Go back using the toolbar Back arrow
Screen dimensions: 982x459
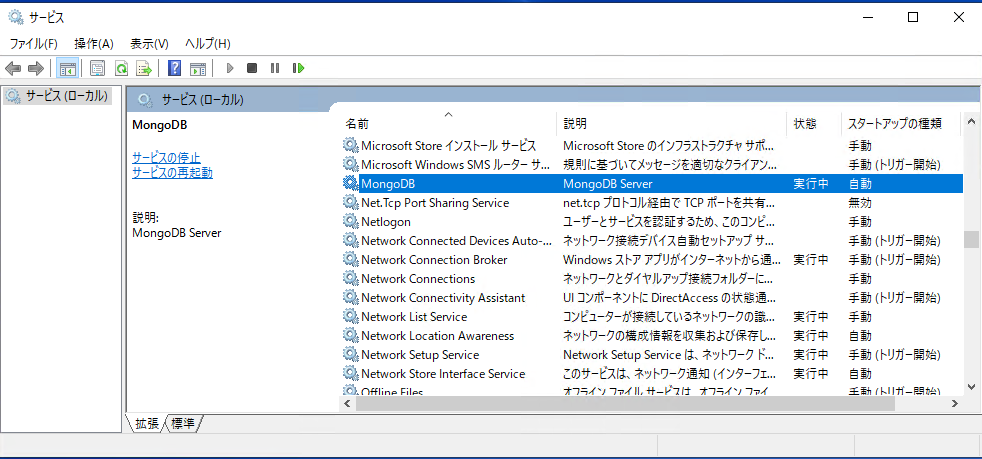coord(13,68)
